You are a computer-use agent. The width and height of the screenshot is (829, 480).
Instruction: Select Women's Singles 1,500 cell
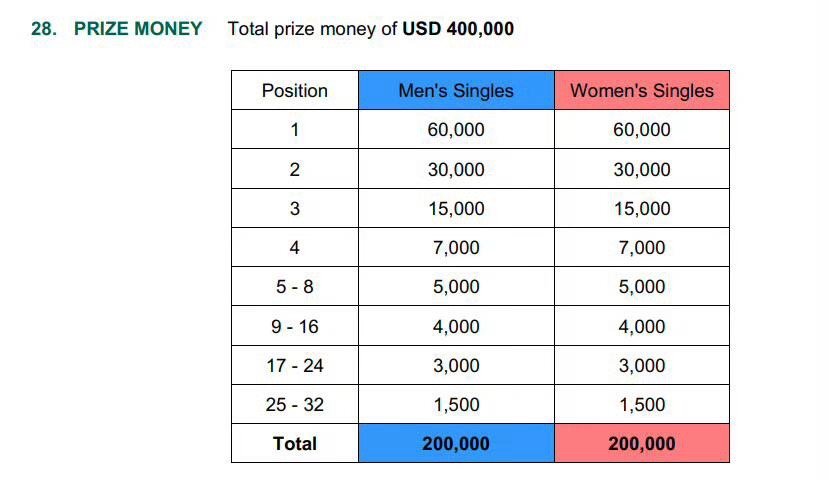click(642, 404)
